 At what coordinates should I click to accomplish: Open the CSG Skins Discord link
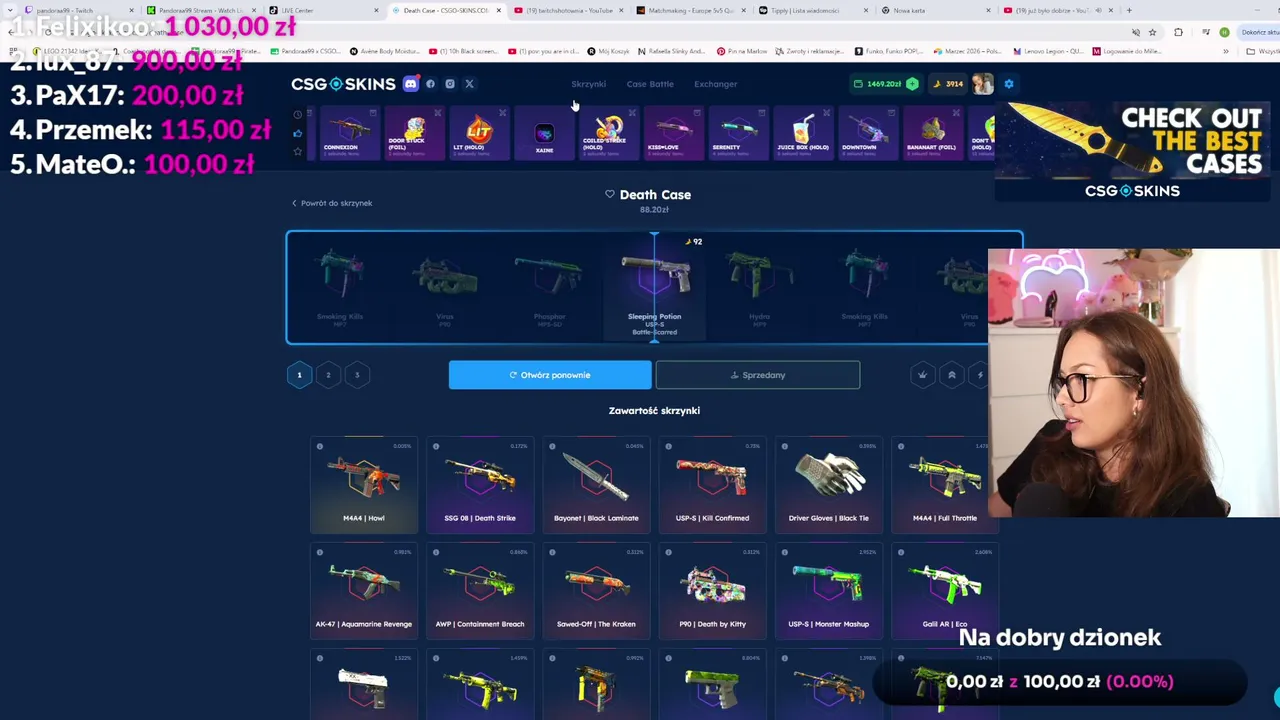point(410,84)
